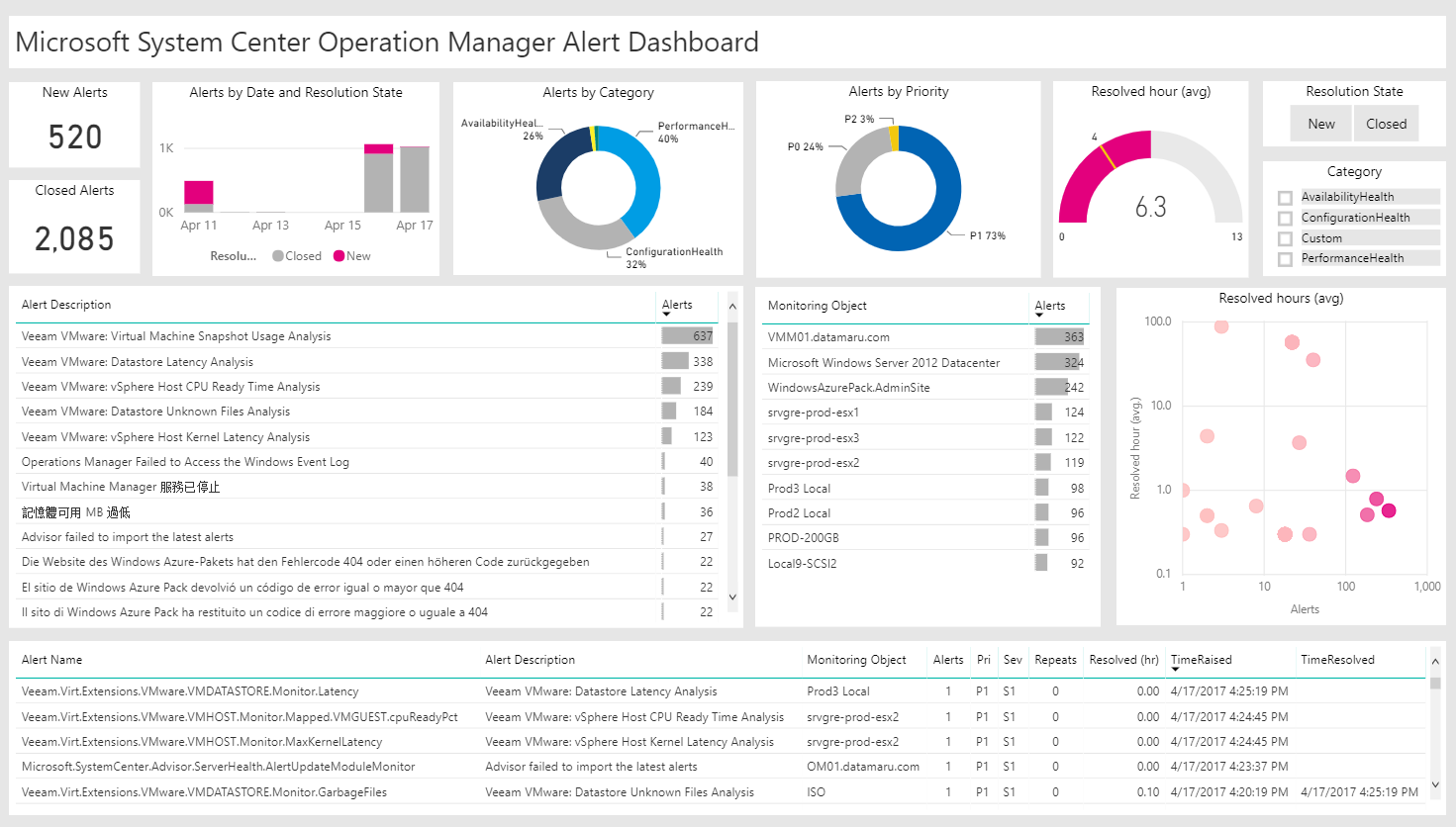Select Datastore Unknown Files Analysis row in Alert Description table
The width and height of the screenshot is (1456, 827).
tap(368, 412)
